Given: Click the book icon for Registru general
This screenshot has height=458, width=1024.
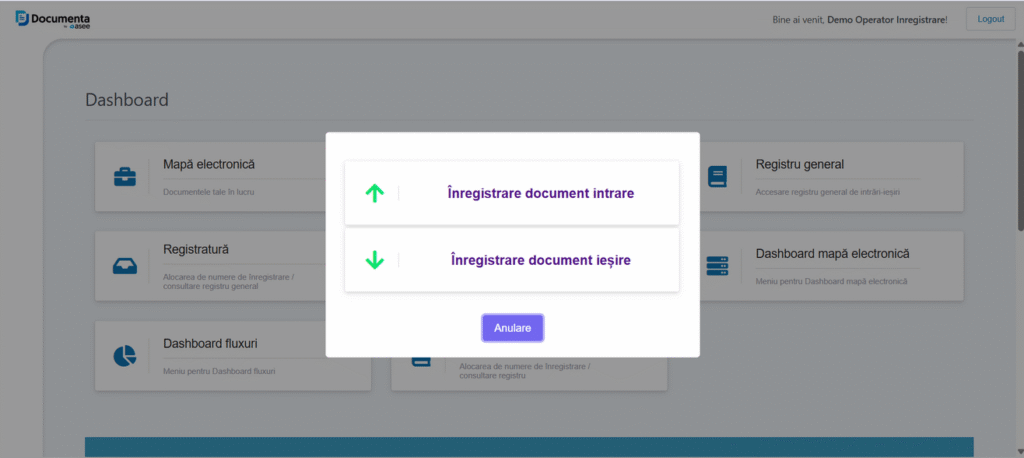Looking at the screenshot, I should pyautogui.click(x=717, y=177).
